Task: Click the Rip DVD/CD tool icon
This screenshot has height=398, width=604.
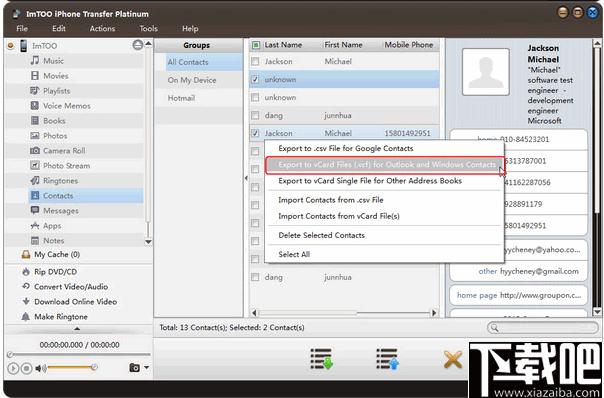Action: pyautogui.click(x=26, y=272)
